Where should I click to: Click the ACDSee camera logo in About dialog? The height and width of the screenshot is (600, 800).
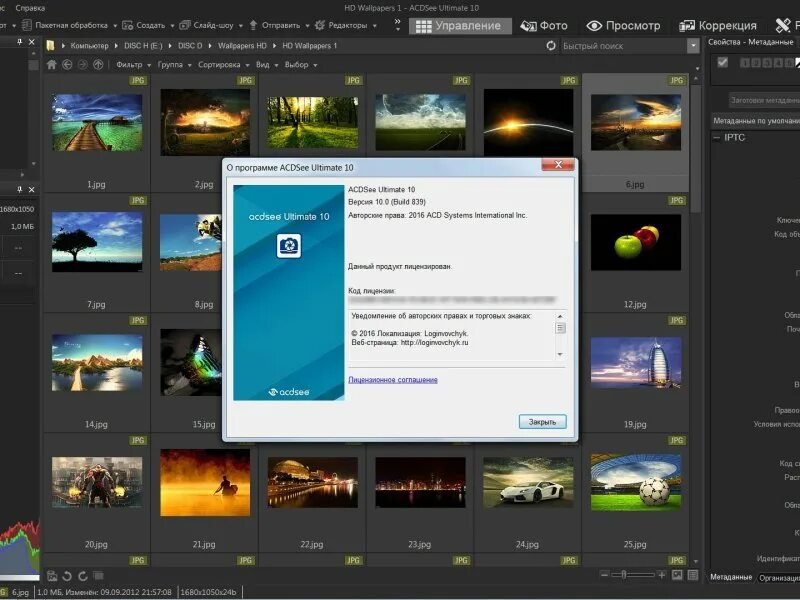pyautogui.click(x=289, y=246)
